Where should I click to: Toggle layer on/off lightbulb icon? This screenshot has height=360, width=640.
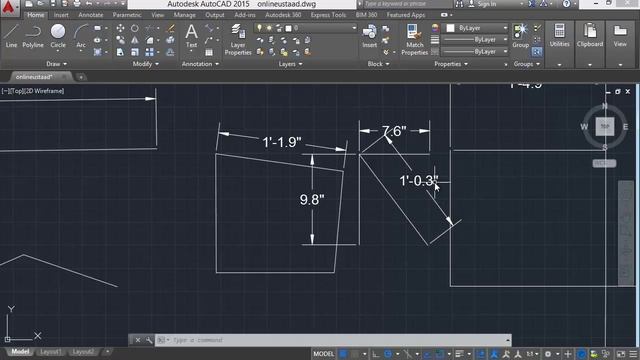tap(260, 28)
